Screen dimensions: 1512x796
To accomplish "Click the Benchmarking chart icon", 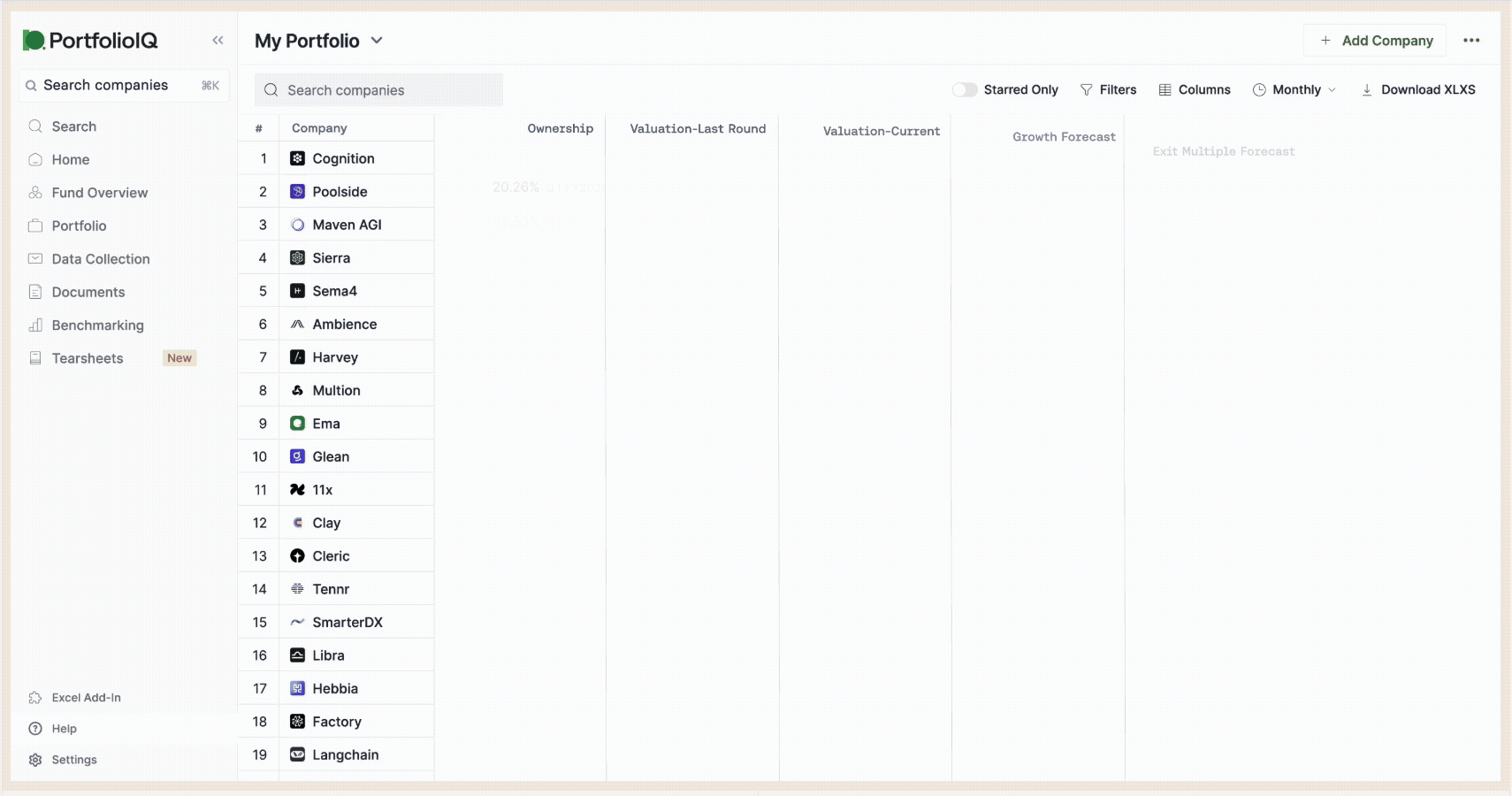I will 35,325.
